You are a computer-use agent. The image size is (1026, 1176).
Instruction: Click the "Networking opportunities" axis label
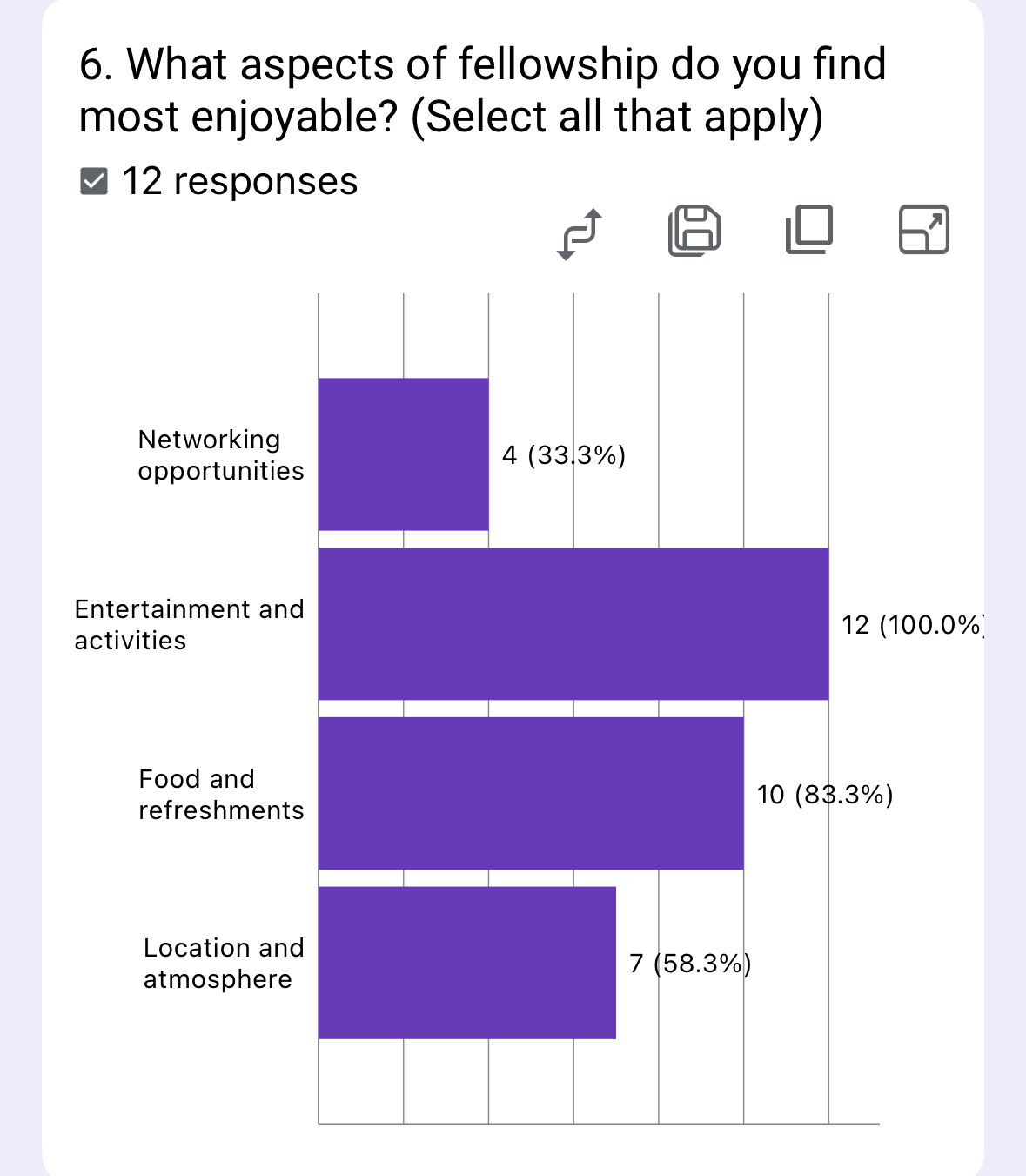(x=221, y=454)
